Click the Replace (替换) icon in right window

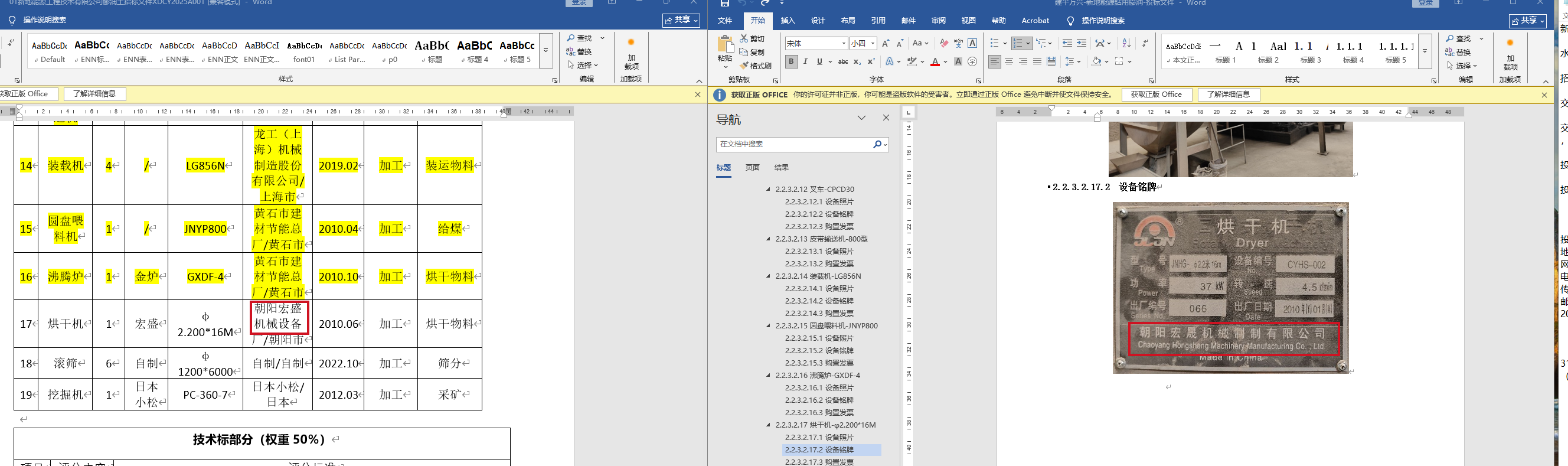click(x=1451, y=53)
